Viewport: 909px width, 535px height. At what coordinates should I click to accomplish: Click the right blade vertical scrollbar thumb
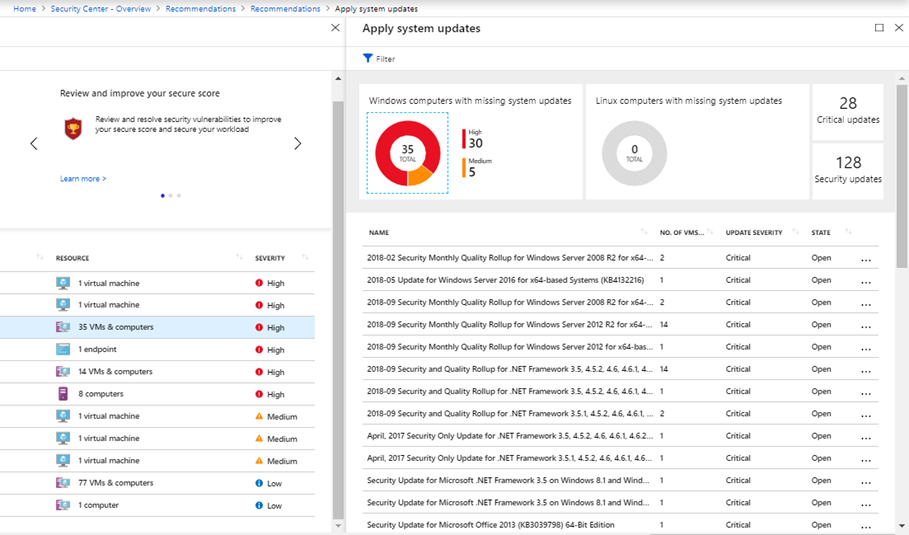pos(901,176)
